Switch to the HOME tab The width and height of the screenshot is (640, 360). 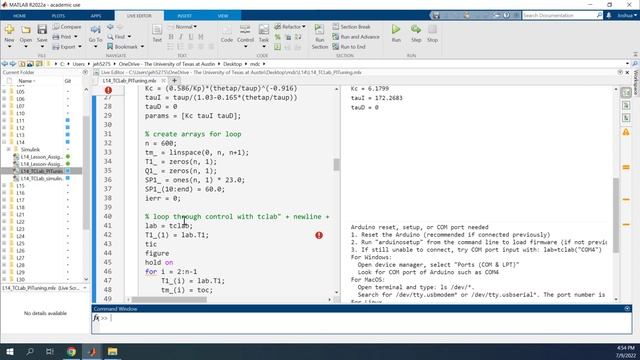[19, 16]
